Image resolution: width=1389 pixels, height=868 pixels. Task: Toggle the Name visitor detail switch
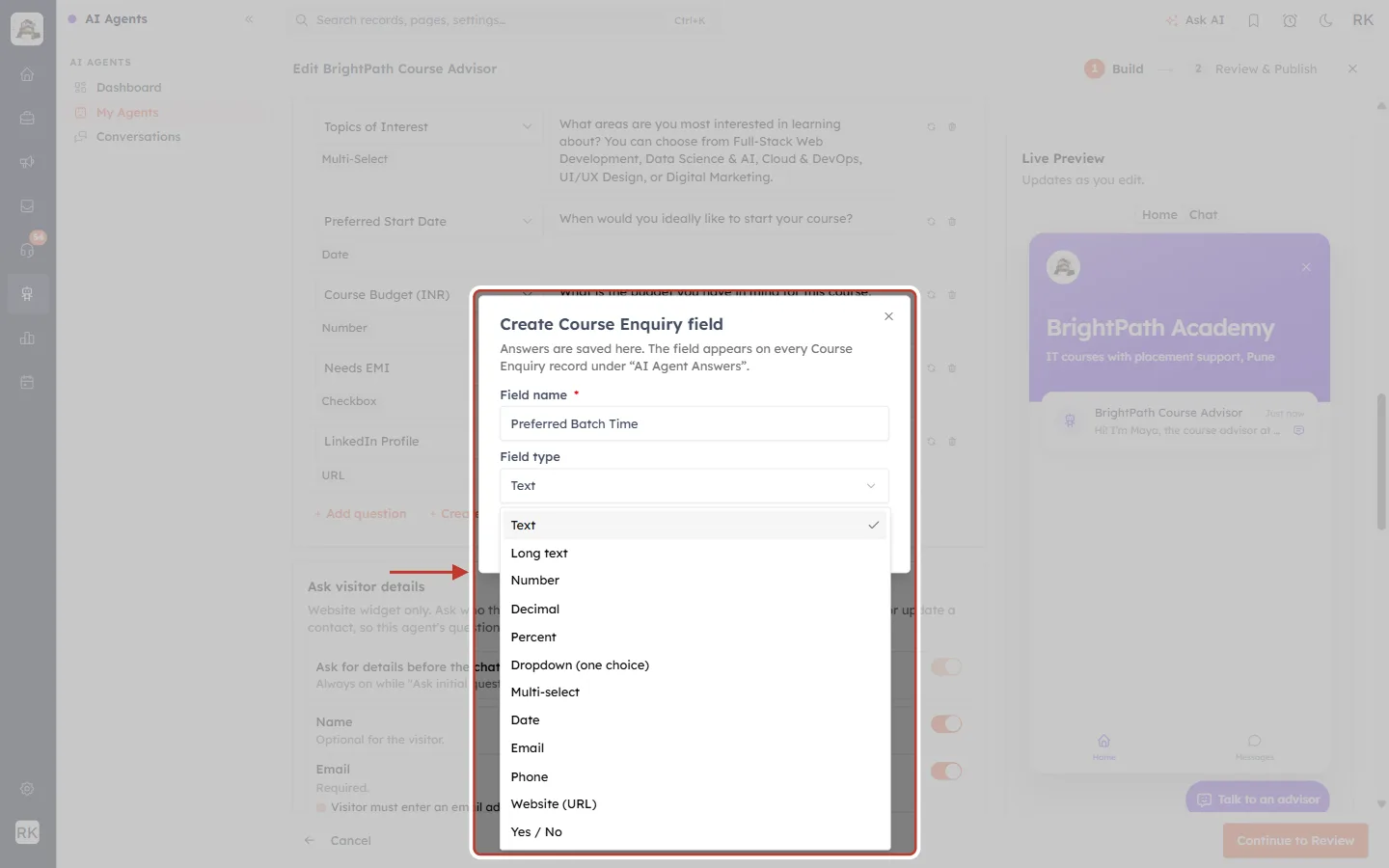pyautogui.click(x=946, y=723)
